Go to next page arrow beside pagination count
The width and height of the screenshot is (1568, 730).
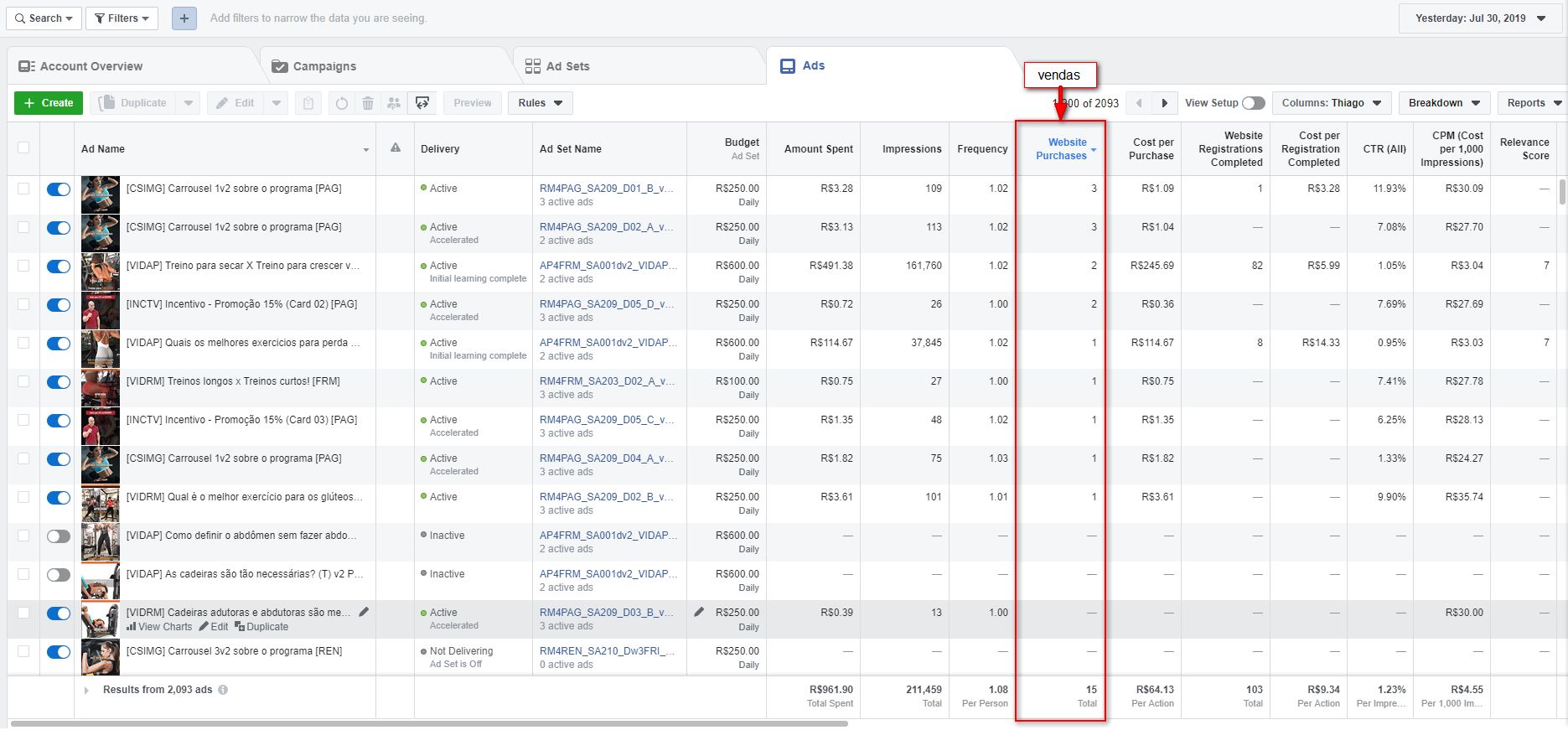tap(1164, 103)
